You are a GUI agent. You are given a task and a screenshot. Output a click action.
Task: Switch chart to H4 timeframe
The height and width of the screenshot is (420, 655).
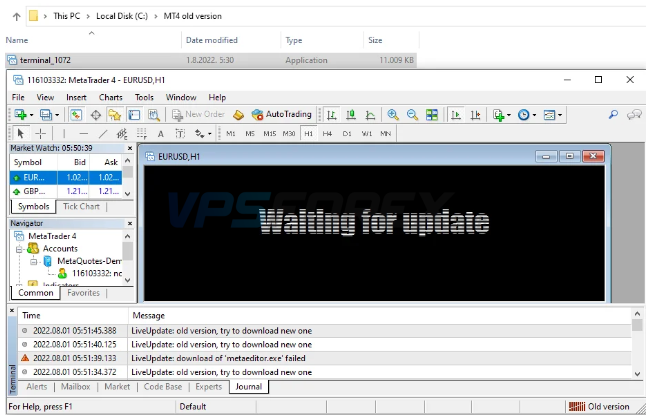pyautogui.click(x=327, y=133)
